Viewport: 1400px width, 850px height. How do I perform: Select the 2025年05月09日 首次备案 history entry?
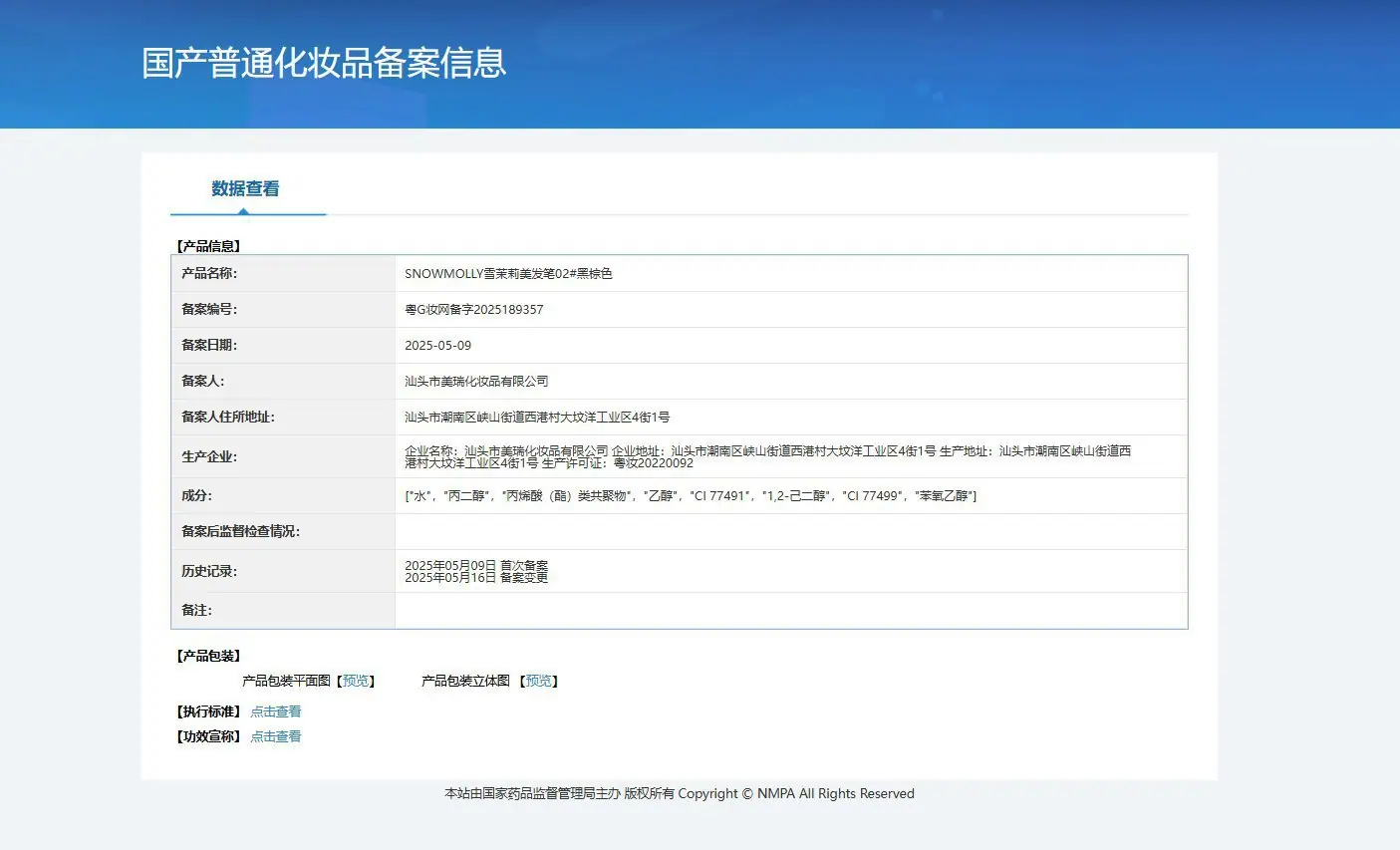[x=476, y=565]
